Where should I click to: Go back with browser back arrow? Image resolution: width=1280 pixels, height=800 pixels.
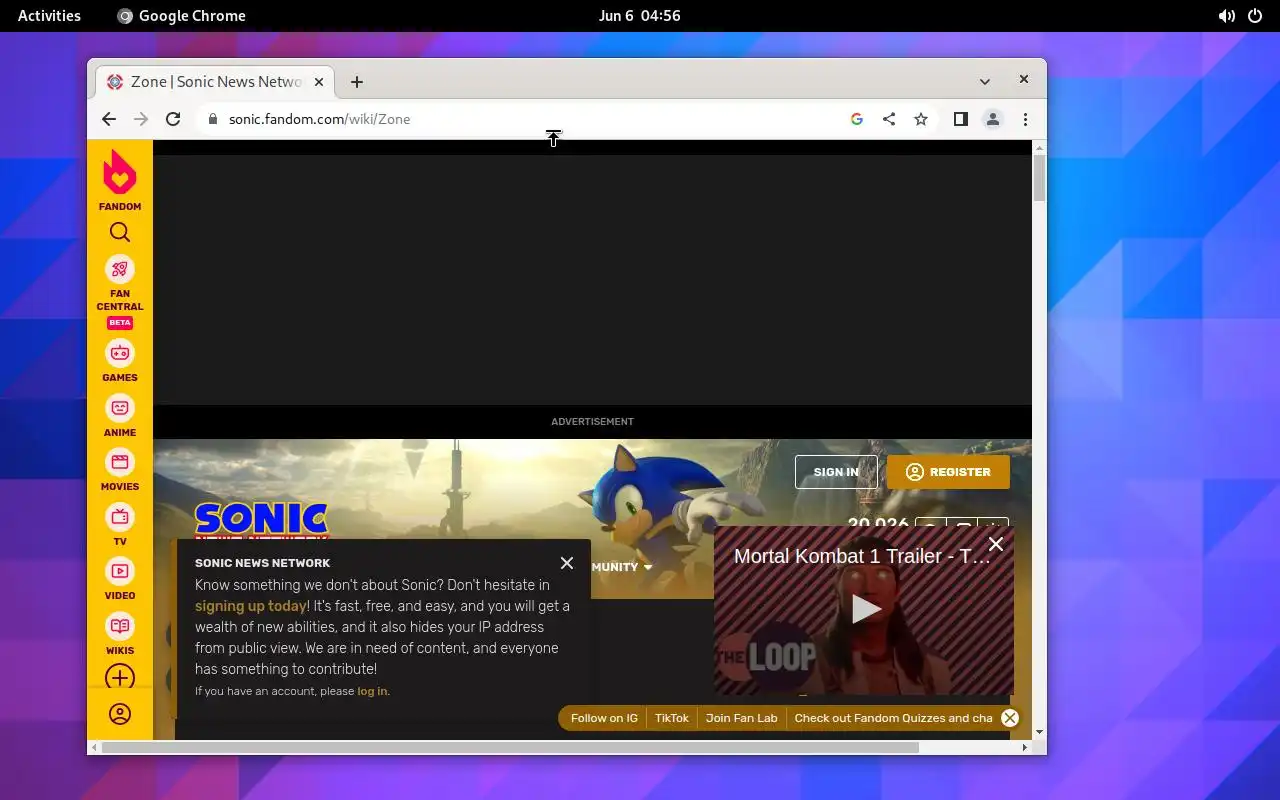[109, 119]
